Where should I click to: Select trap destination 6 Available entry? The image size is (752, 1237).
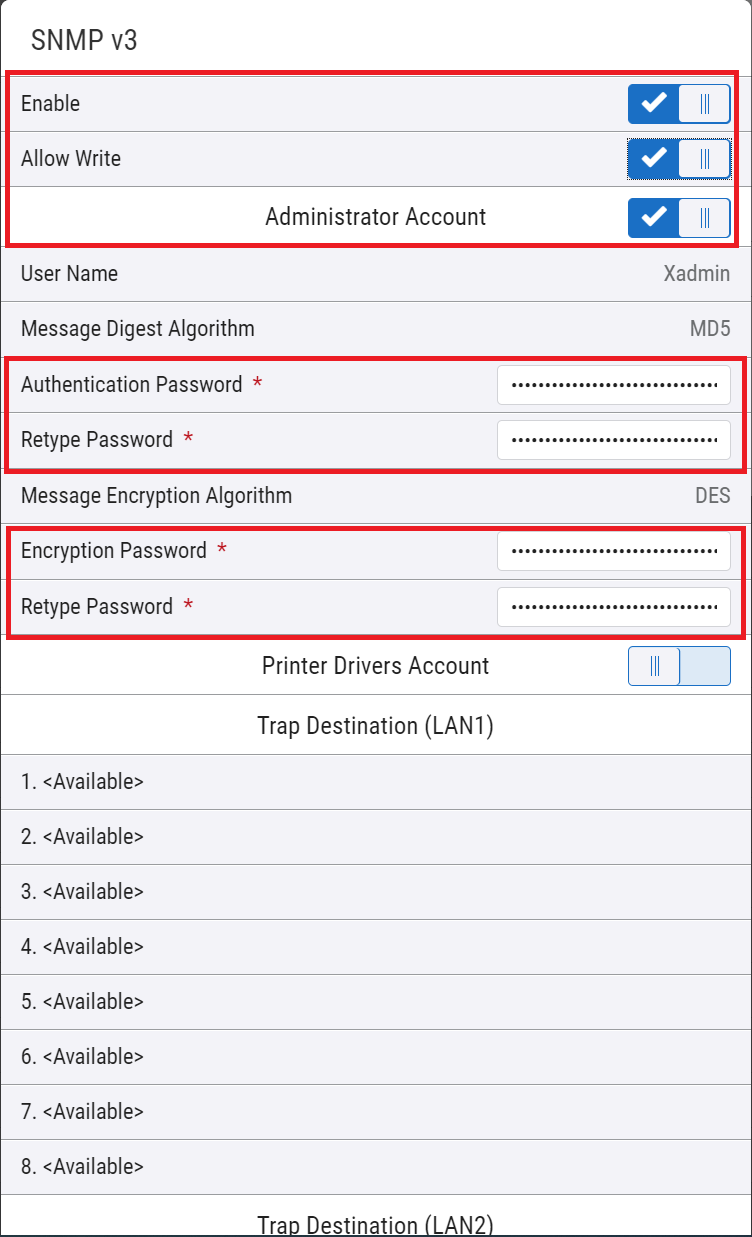point(375,1057)
